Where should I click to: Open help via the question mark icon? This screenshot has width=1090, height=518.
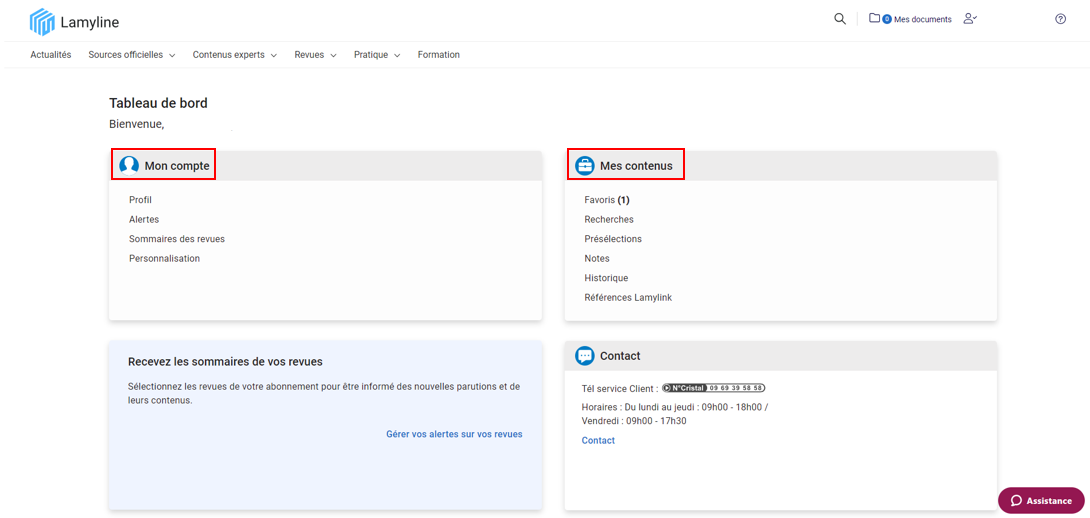[x=1061, y=19]
